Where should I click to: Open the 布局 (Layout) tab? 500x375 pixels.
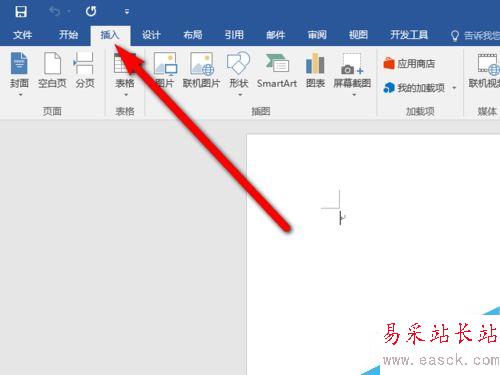[x=193, y=35]
